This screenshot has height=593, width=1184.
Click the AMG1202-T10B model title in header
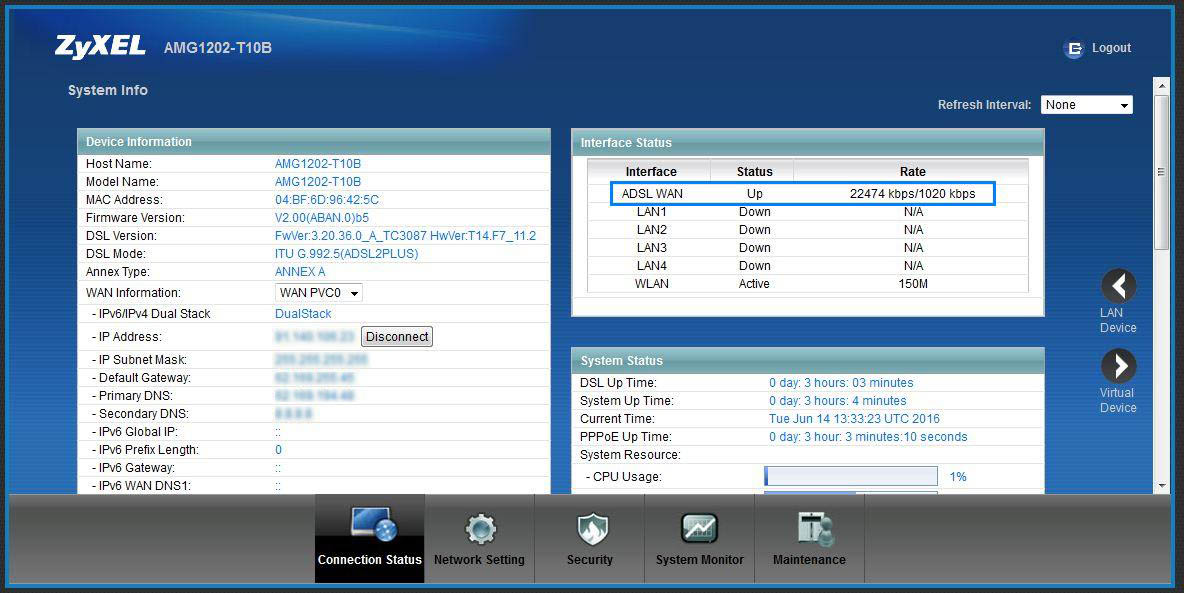click(x=217, y=48)
